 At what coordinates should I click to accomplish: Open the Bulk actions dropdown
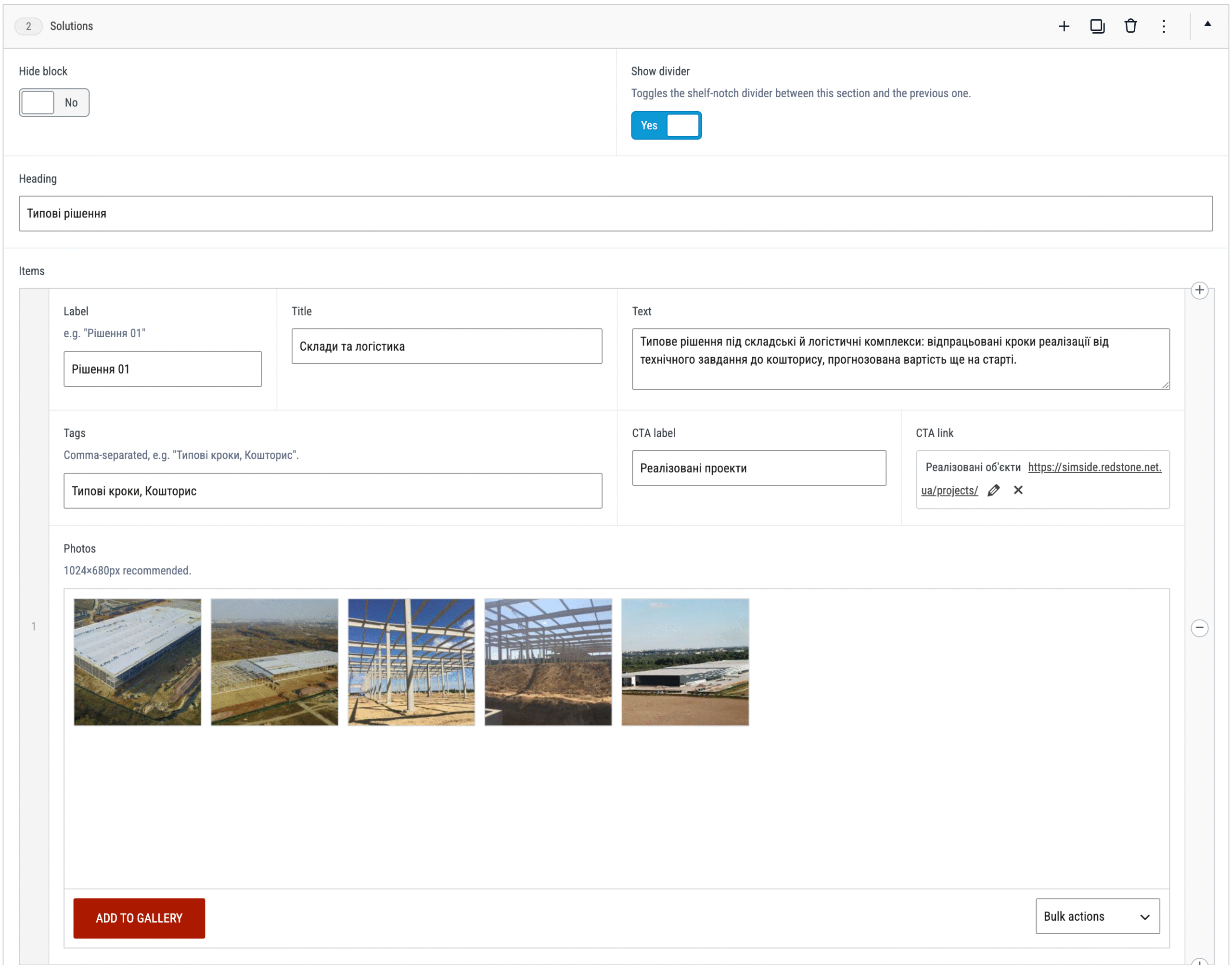click(1097, 916)
